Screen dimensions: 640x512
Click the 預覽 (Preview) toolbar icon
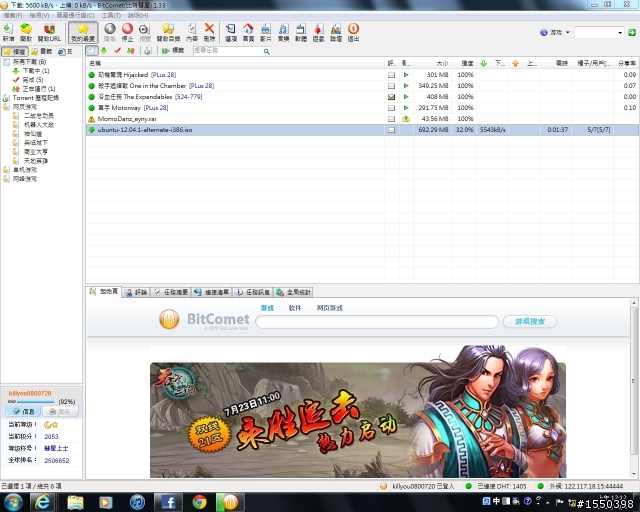[145, 32]
